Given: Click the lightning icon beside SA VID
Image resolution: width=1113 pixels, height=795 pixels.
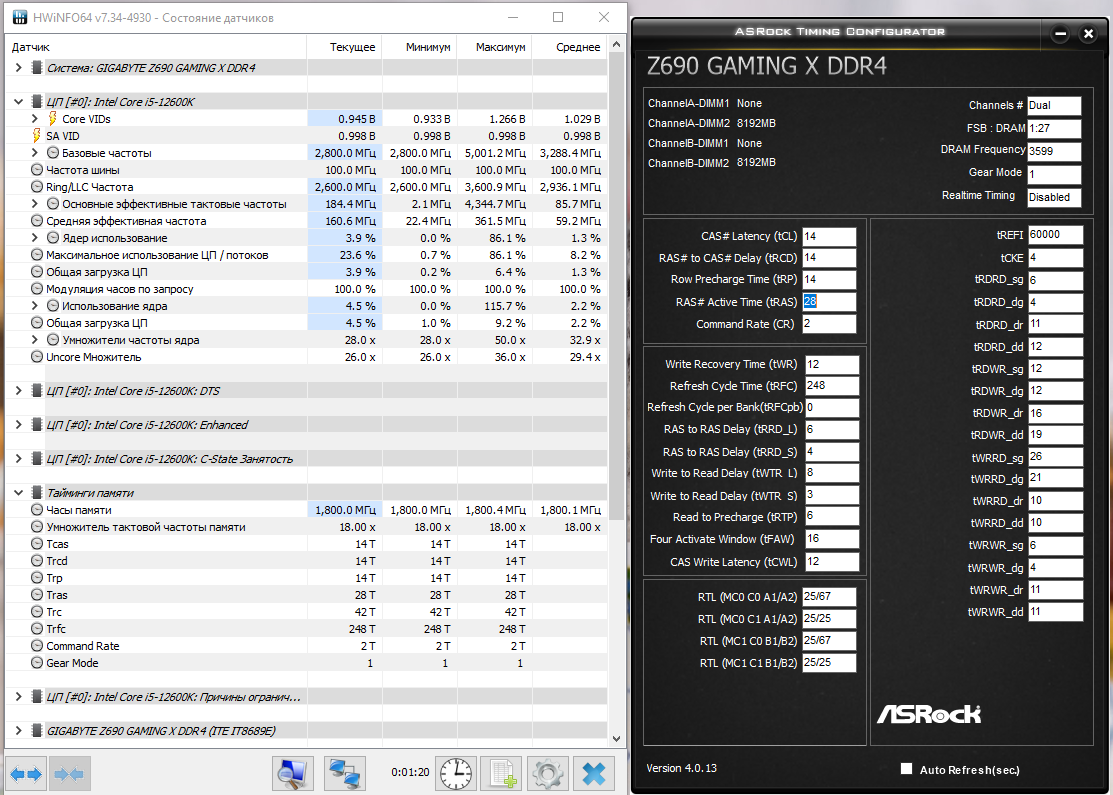Looking at the screenshot, I should tap(36, 136).
